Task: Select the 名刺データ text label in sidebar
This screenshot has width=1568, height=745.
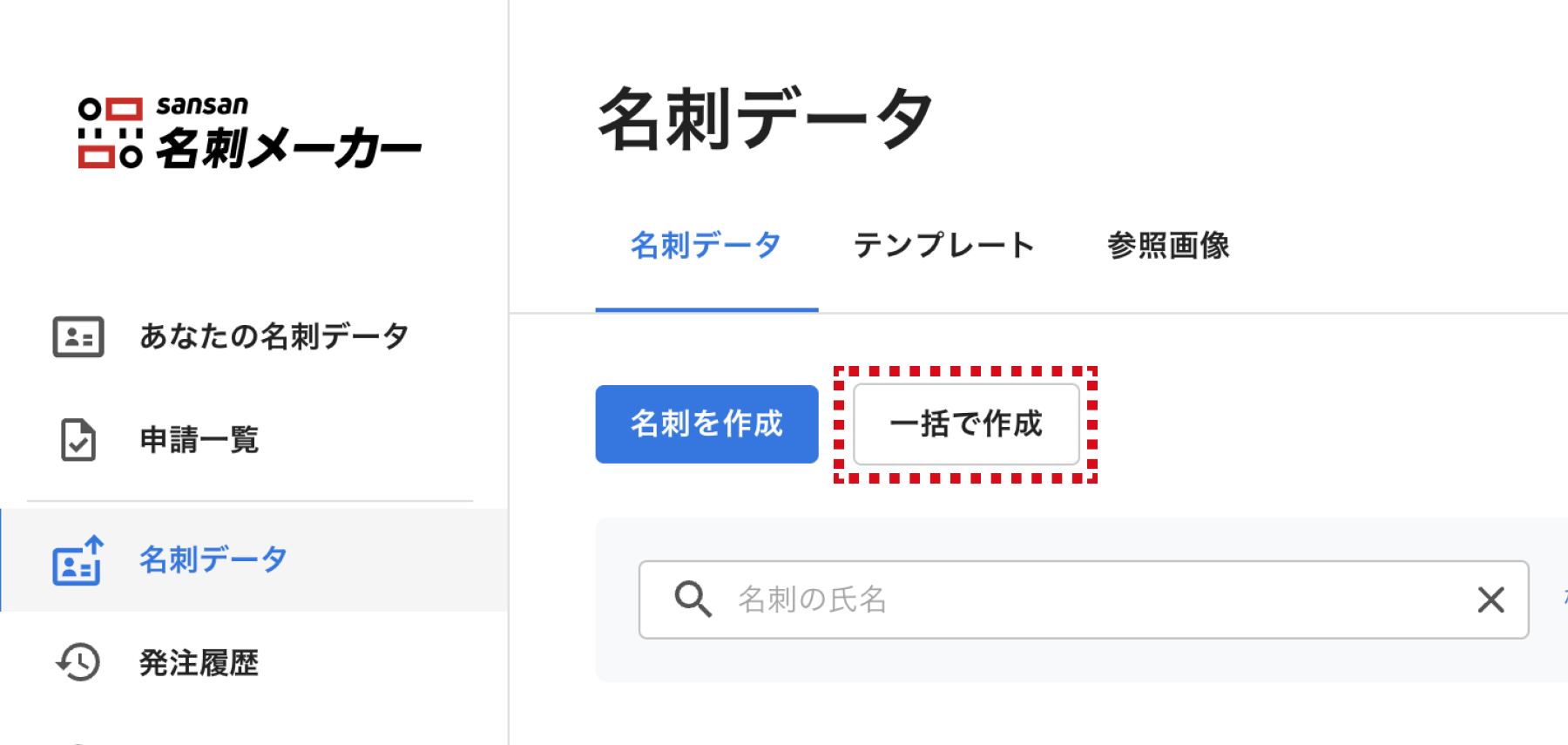Action: point(213,559)
